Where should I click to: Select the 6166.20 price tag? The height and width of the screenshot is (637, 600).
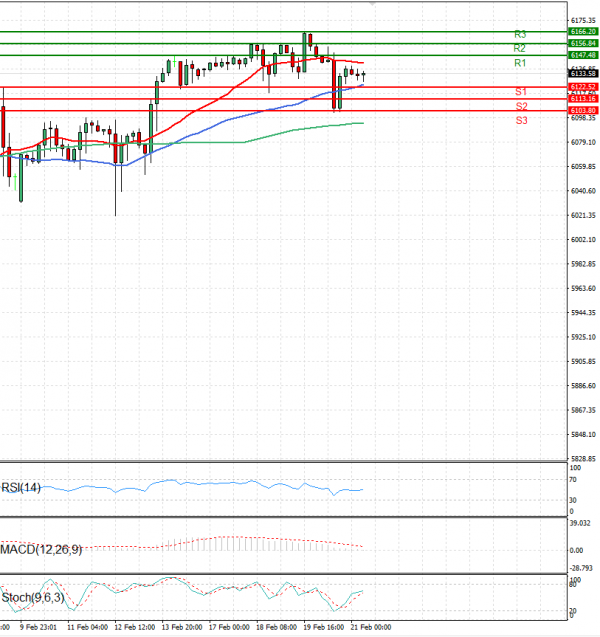(583, 32)
